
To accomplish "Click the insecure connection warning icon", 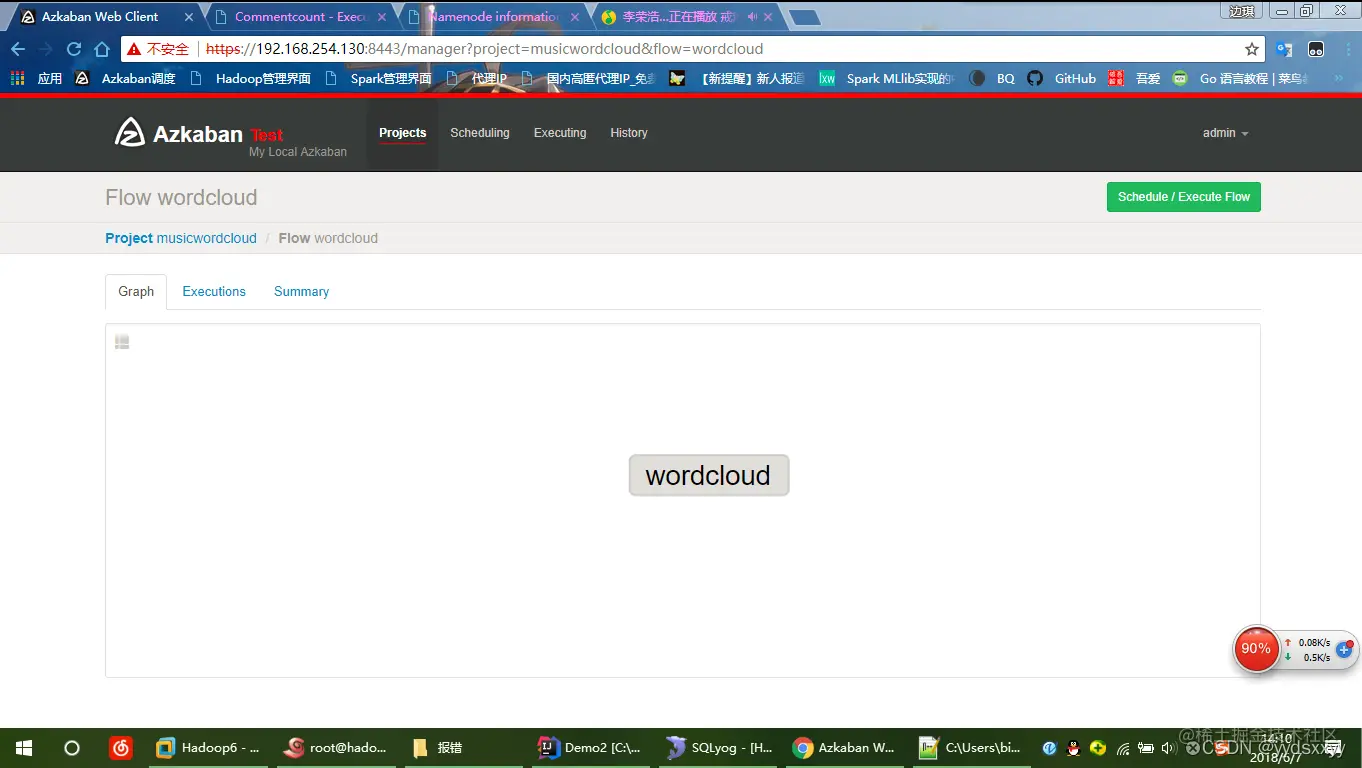I will pyautogui.click(x=134, y=49).
